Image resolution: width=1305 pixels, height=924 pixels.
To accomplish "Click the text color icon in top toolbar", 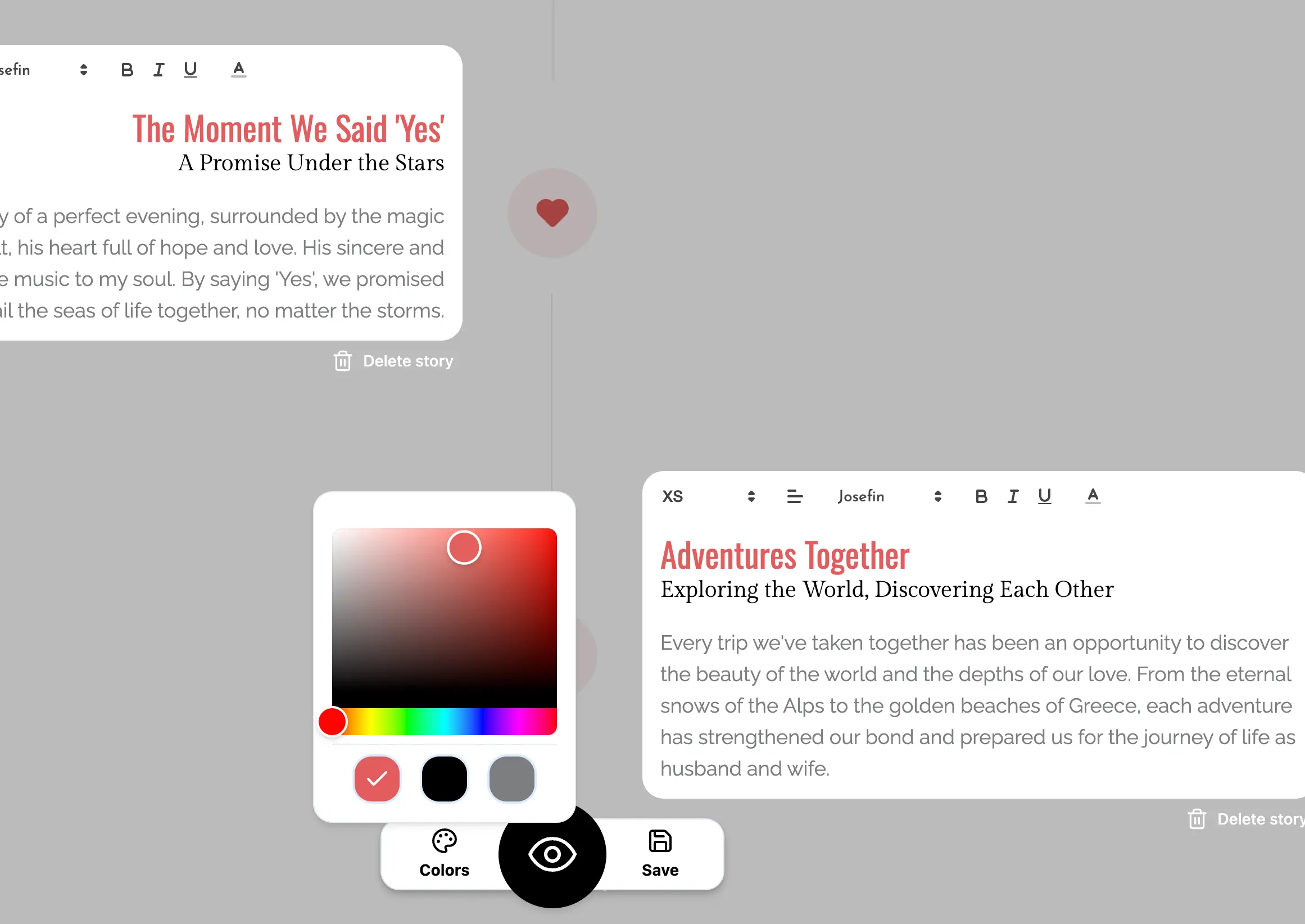I will click(x=238, y=69).
